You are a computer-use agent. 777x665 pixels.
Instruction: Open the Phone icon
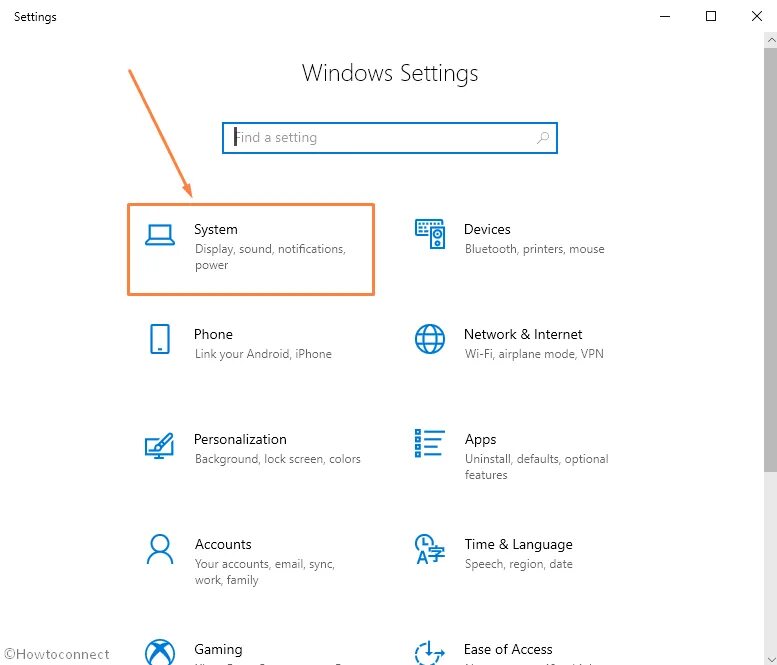[x=160, y=339]
